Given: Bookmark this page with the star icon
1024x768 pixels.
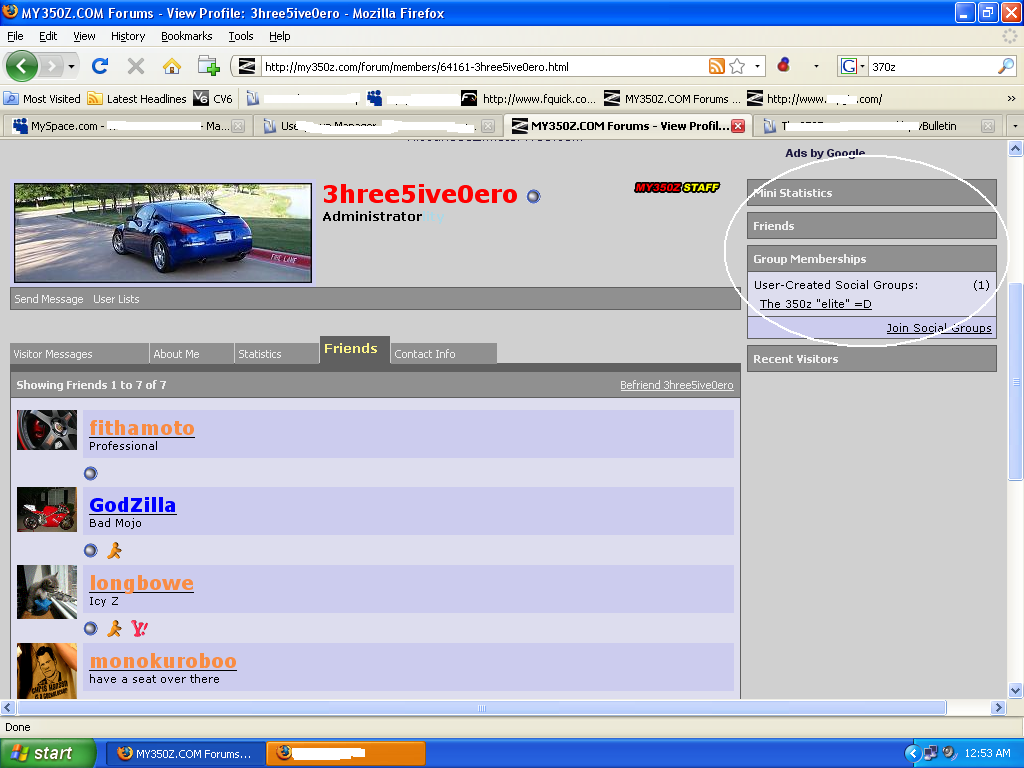Looking at the screenshot, I should pos(737,66).
